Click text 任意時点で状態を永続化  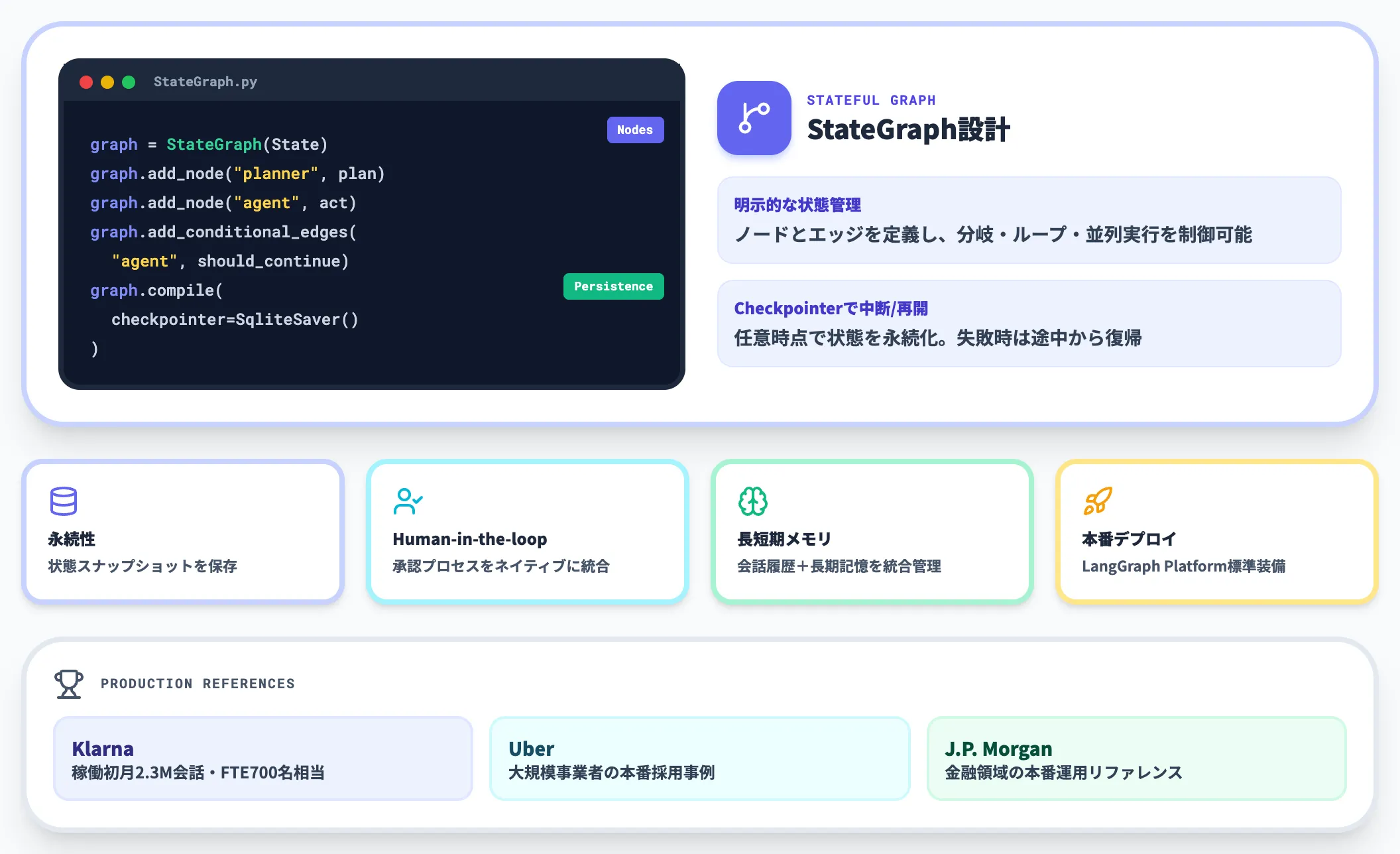coord(837,338)
